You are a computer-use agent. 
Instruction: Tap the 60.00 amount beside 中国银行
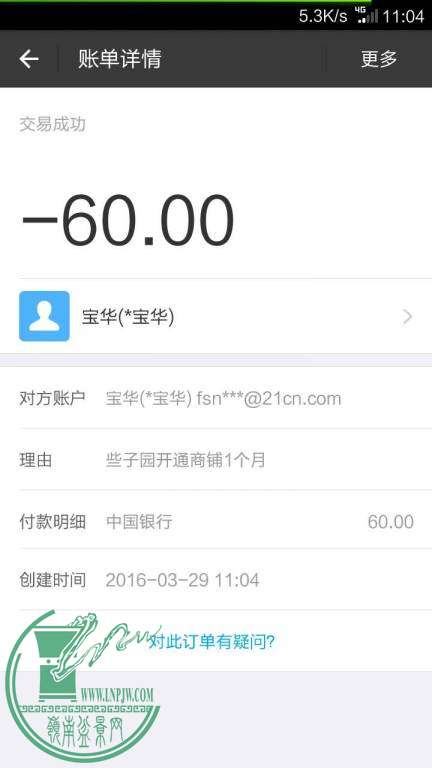(390, 522)
